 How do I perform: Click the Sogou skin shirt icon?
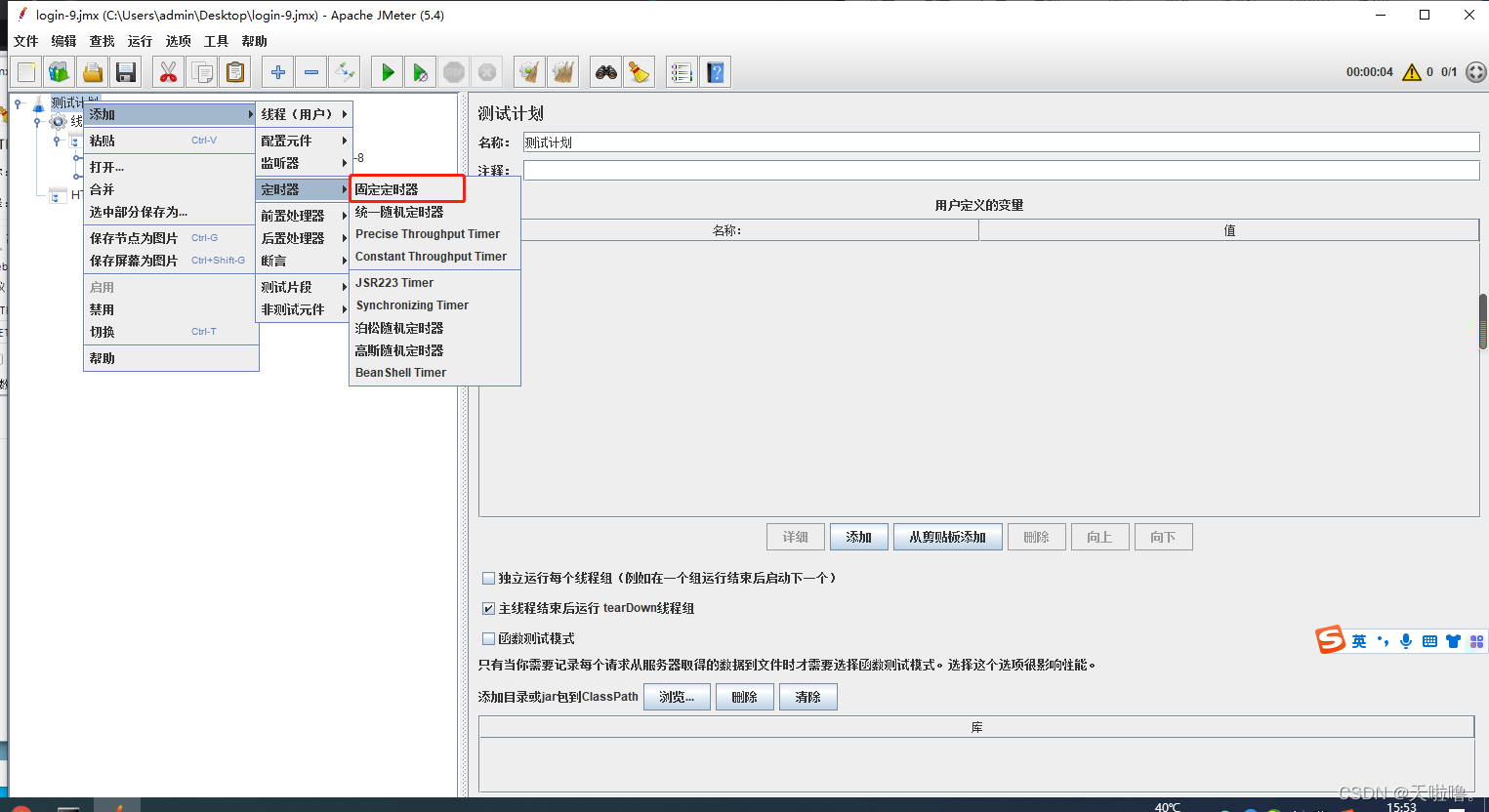click(x=1454, y=641)
